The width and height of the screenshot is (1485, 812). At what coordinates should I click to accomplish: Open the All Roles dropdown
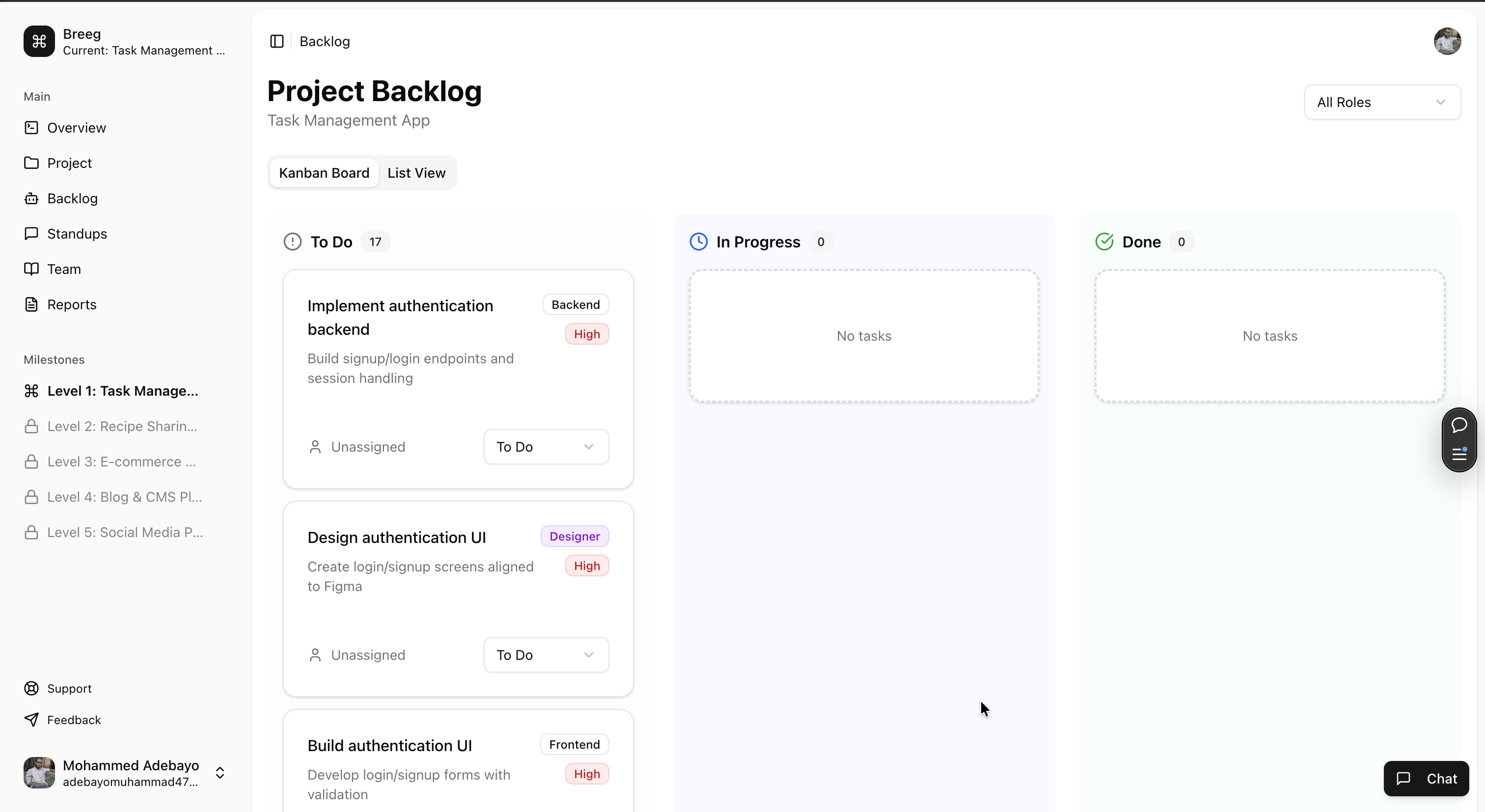tap(1382, 102)
